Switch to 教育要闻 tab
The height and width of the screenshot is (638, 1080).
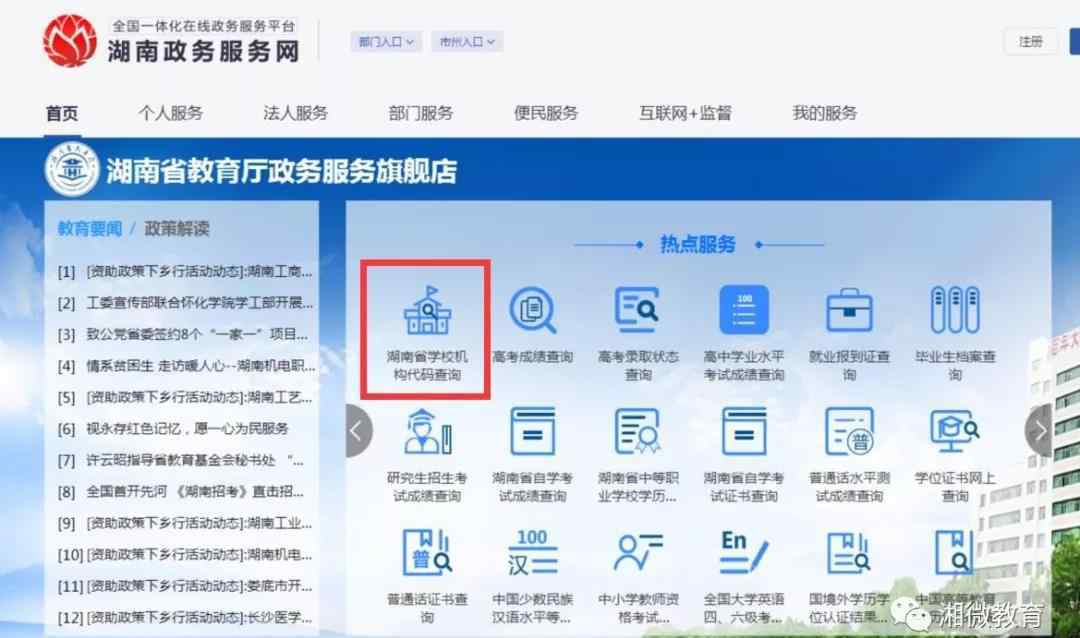90,229
